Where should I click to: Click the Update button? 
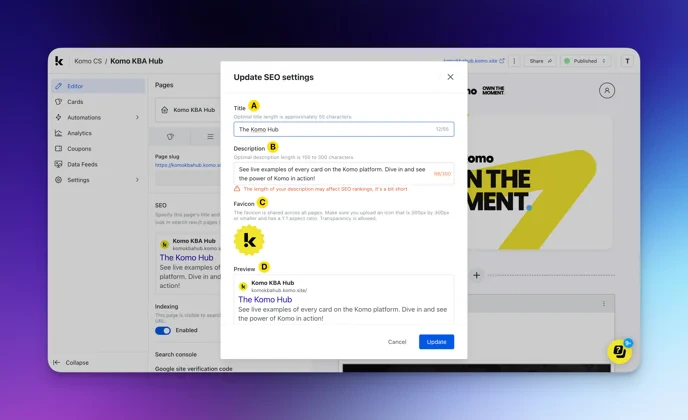(x=437, y=342)
